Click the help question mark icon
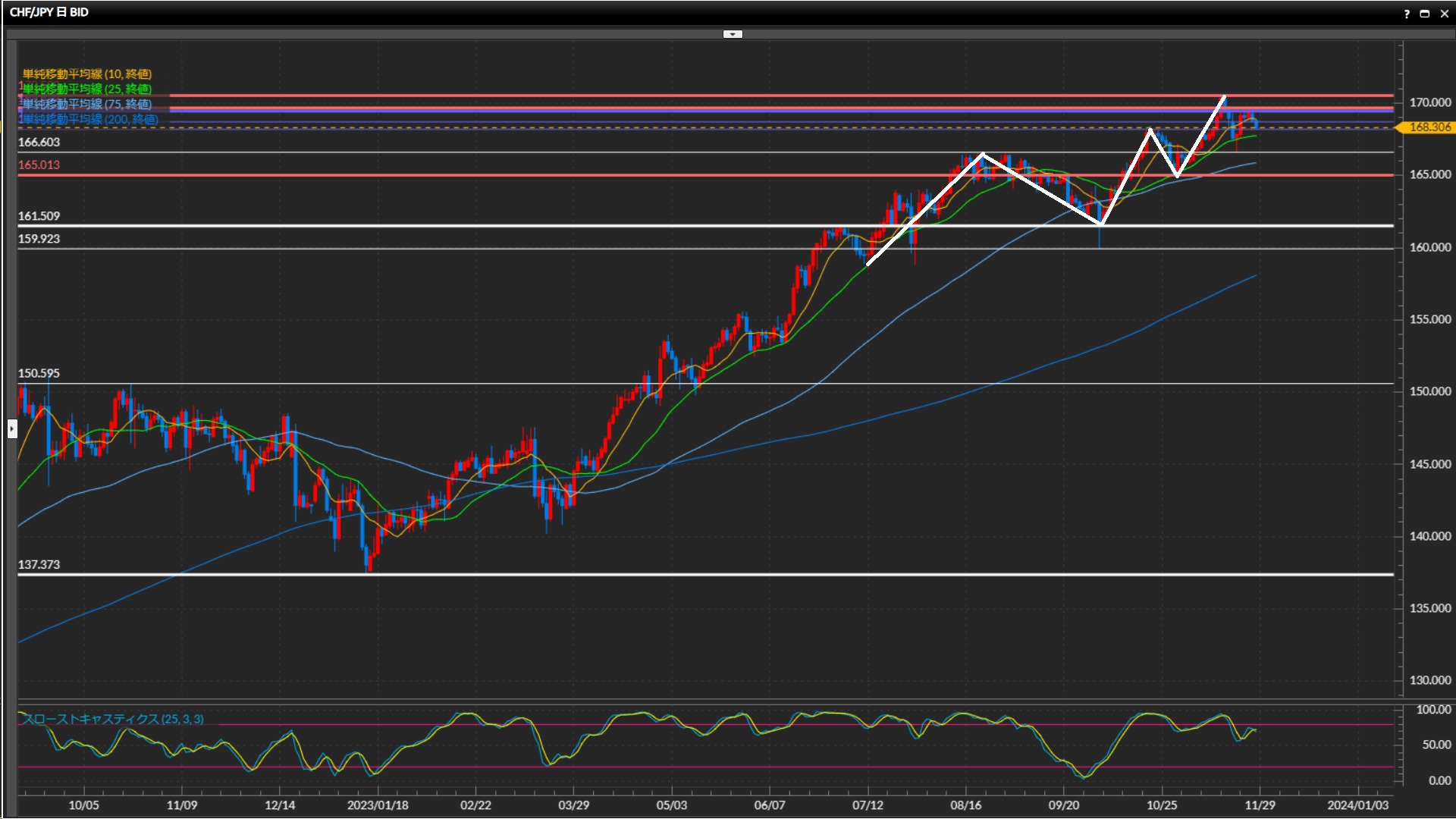Viewport: 1456px width, 819px height. point(1407,14)
